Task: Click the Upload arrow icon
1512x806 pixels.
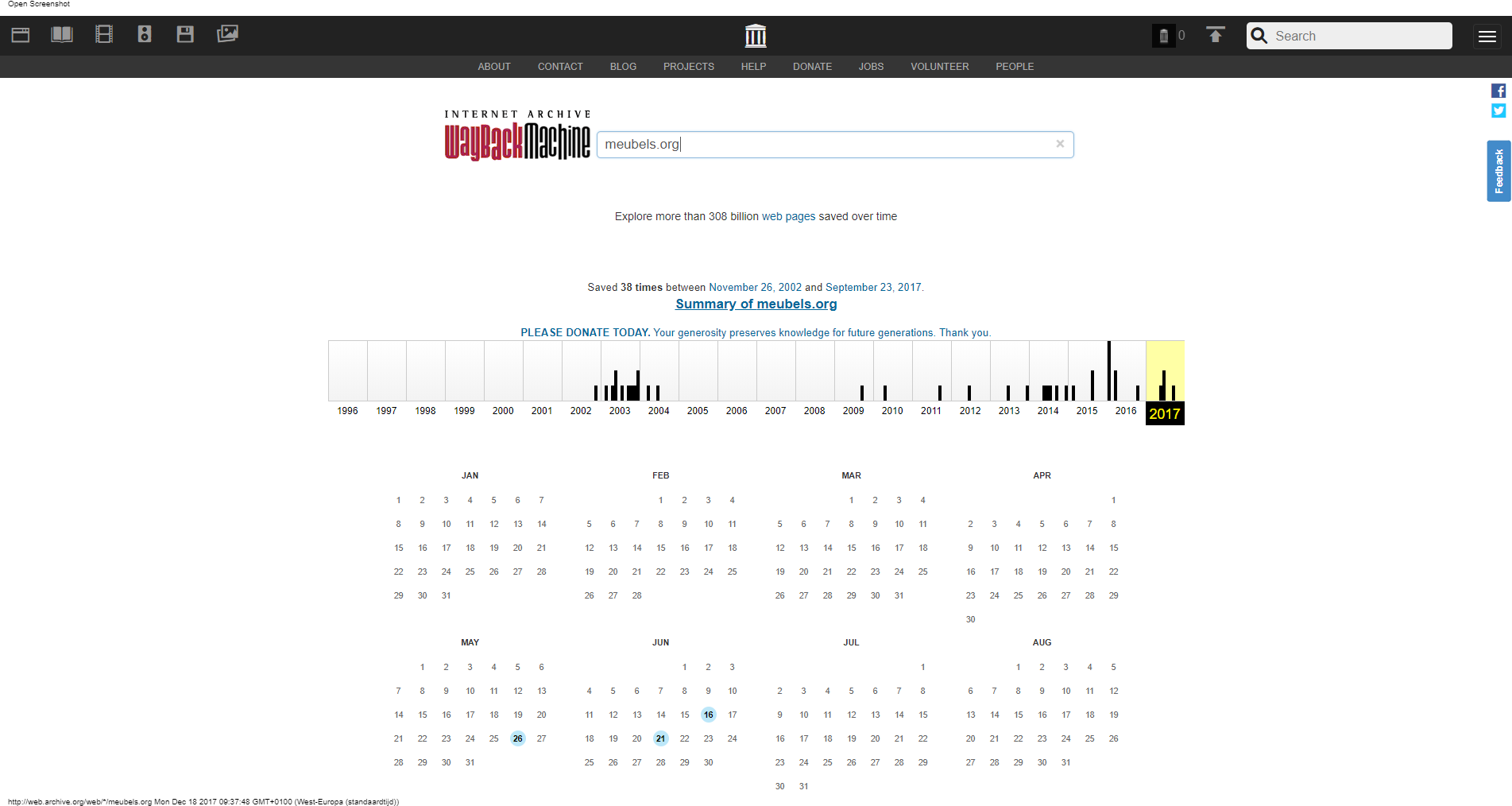Action: pos(1216,35)
